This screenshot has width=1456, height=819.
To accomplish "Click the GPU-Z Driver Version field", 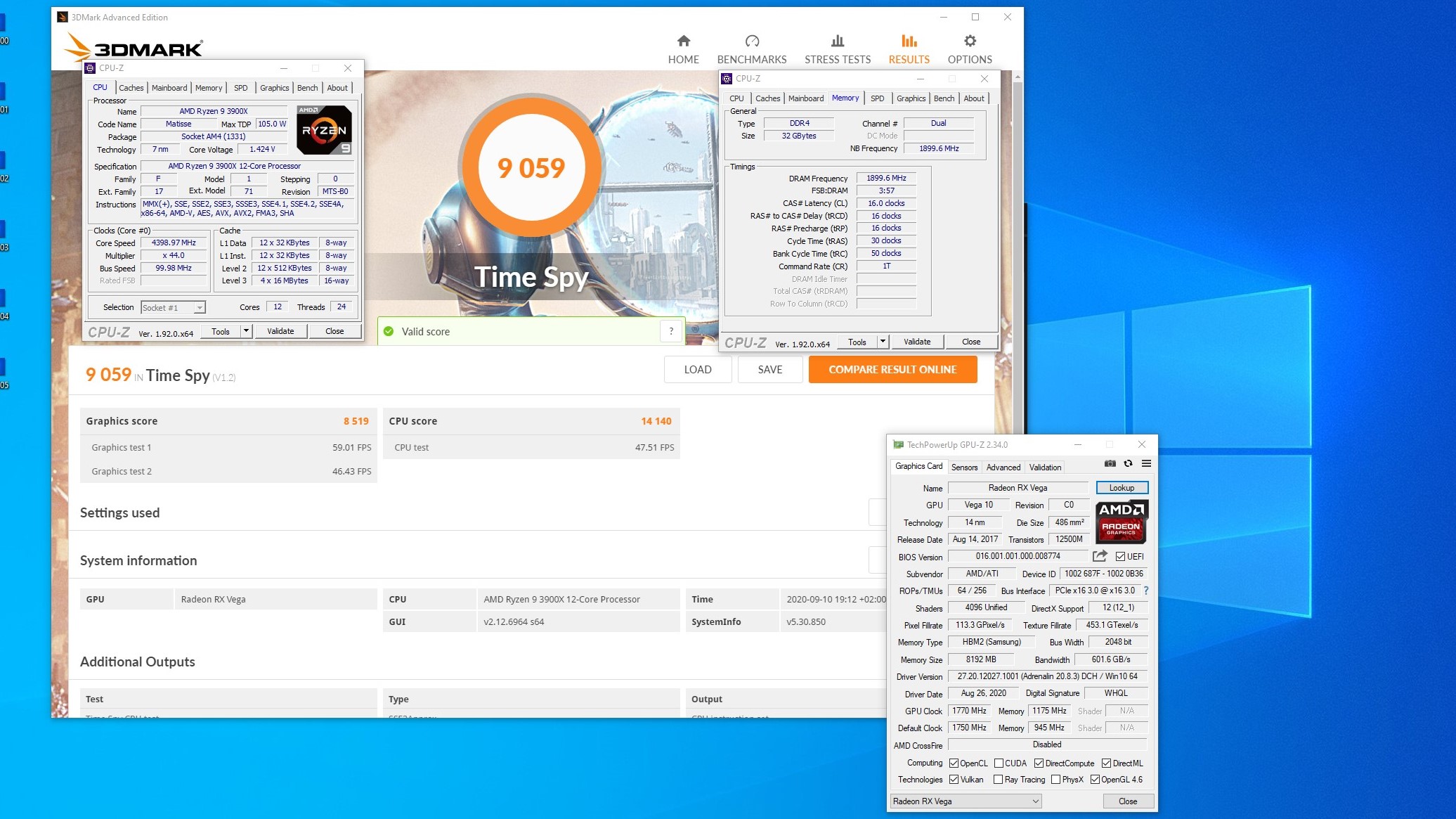I will point(1047,676).
